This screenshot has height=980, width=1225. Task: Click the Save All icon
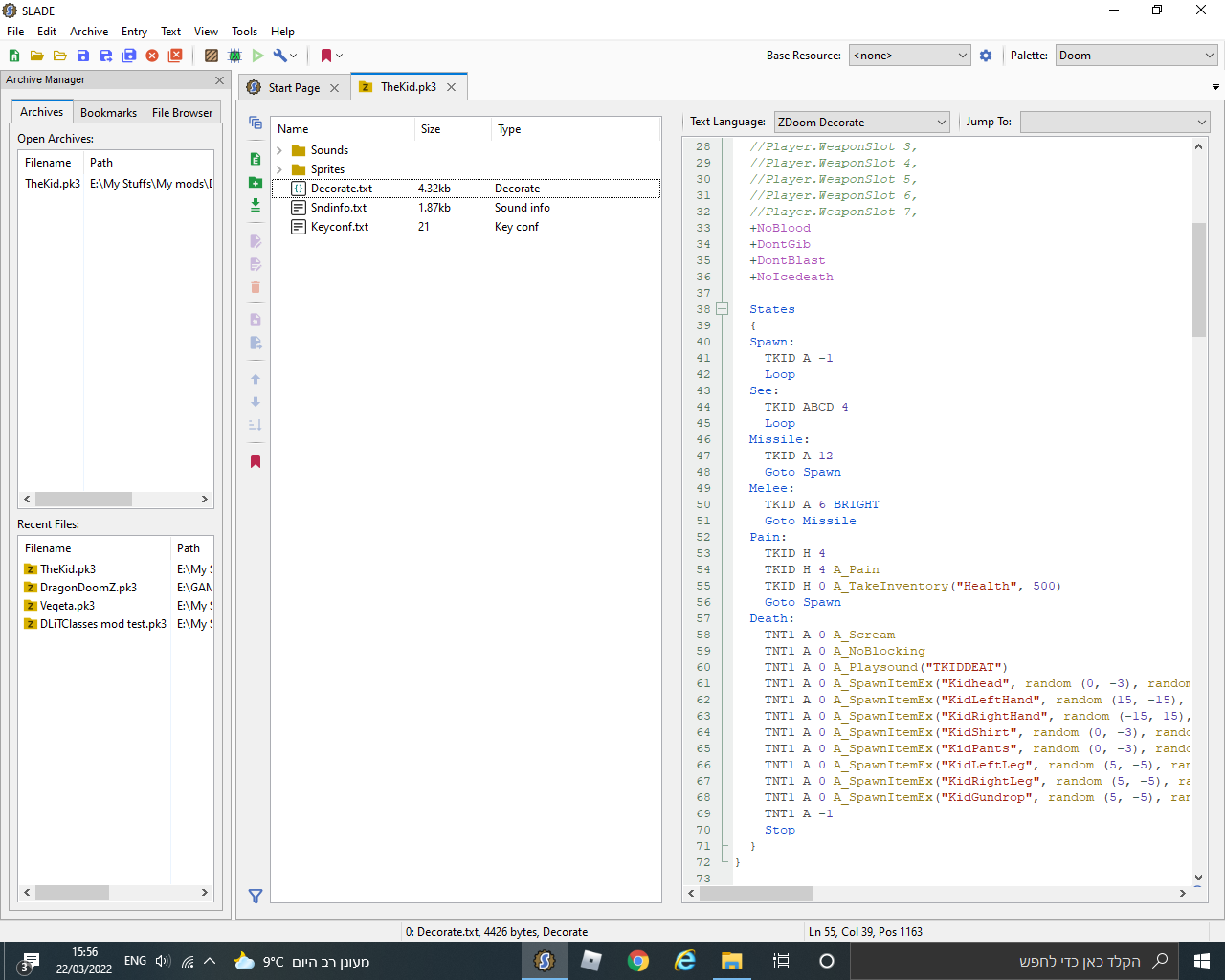pos(129,56)
